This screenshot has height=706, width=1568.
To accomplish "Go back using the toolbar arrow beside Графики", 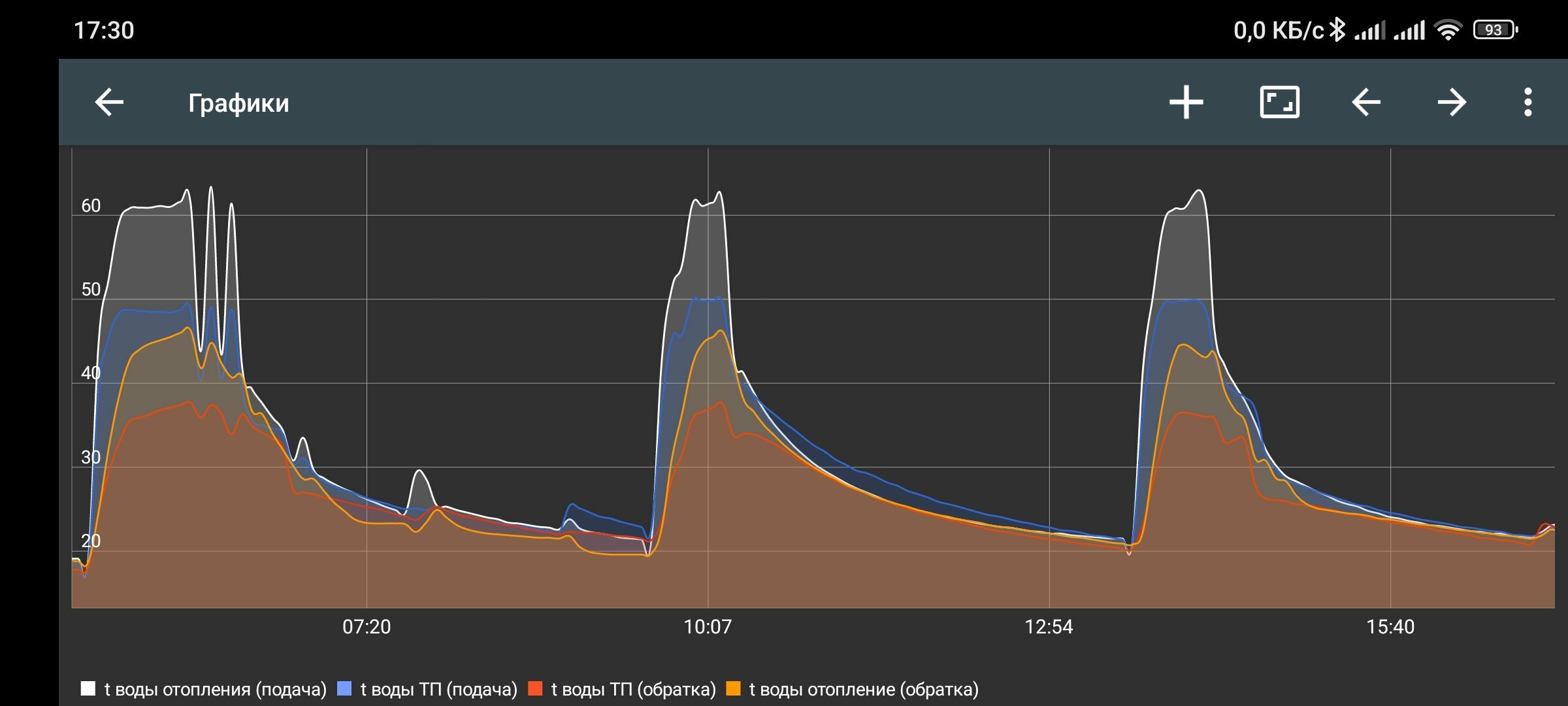I will 109,103.
